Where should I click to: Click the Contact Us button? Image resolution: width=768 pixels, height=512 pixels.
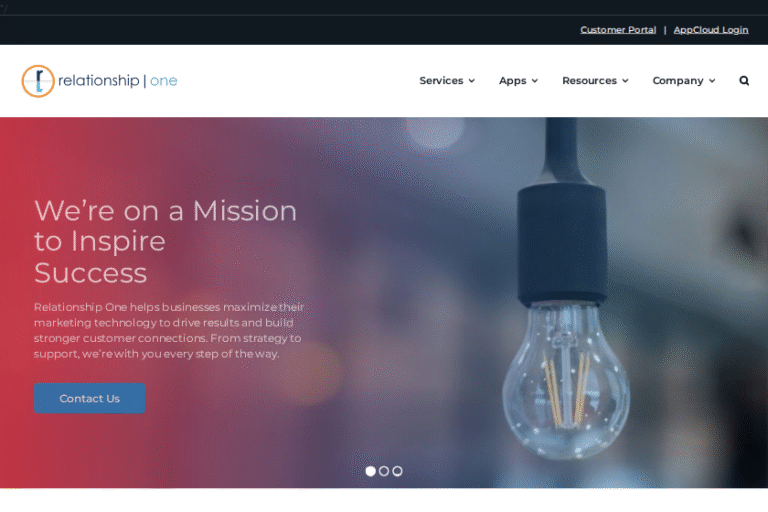90,398
